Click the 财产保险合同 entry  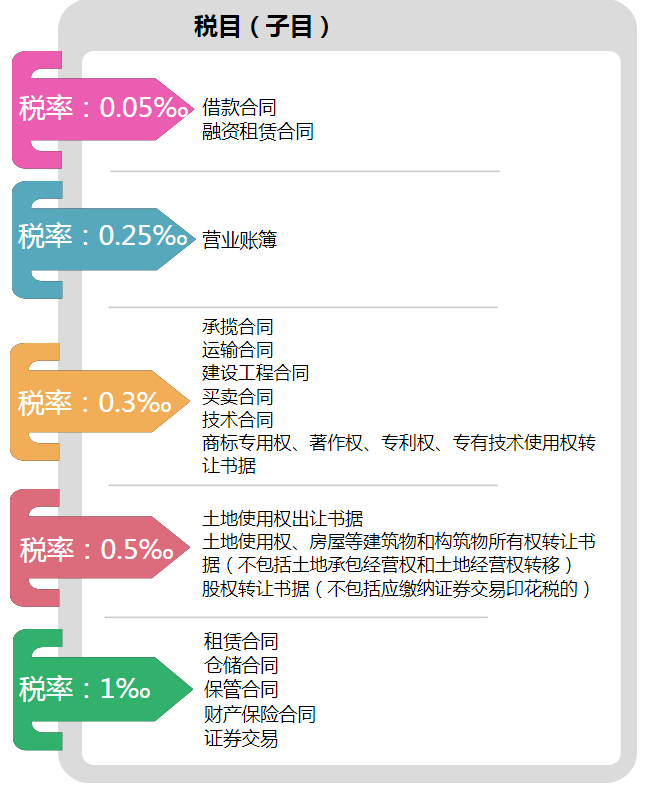pyautogui.click(x=259, y=714)
